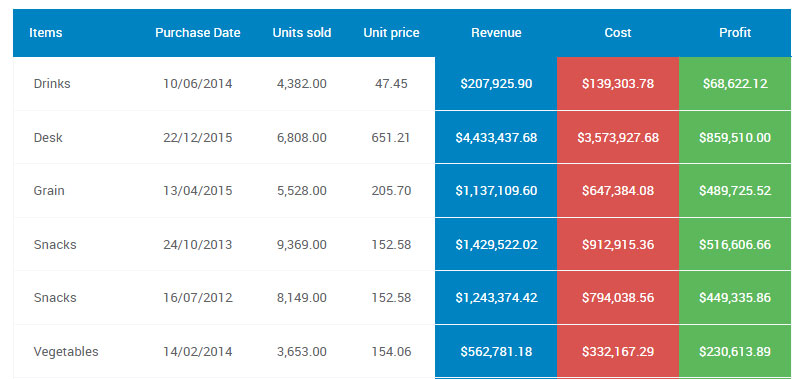Sort by the Items column header

click(45, 33)
